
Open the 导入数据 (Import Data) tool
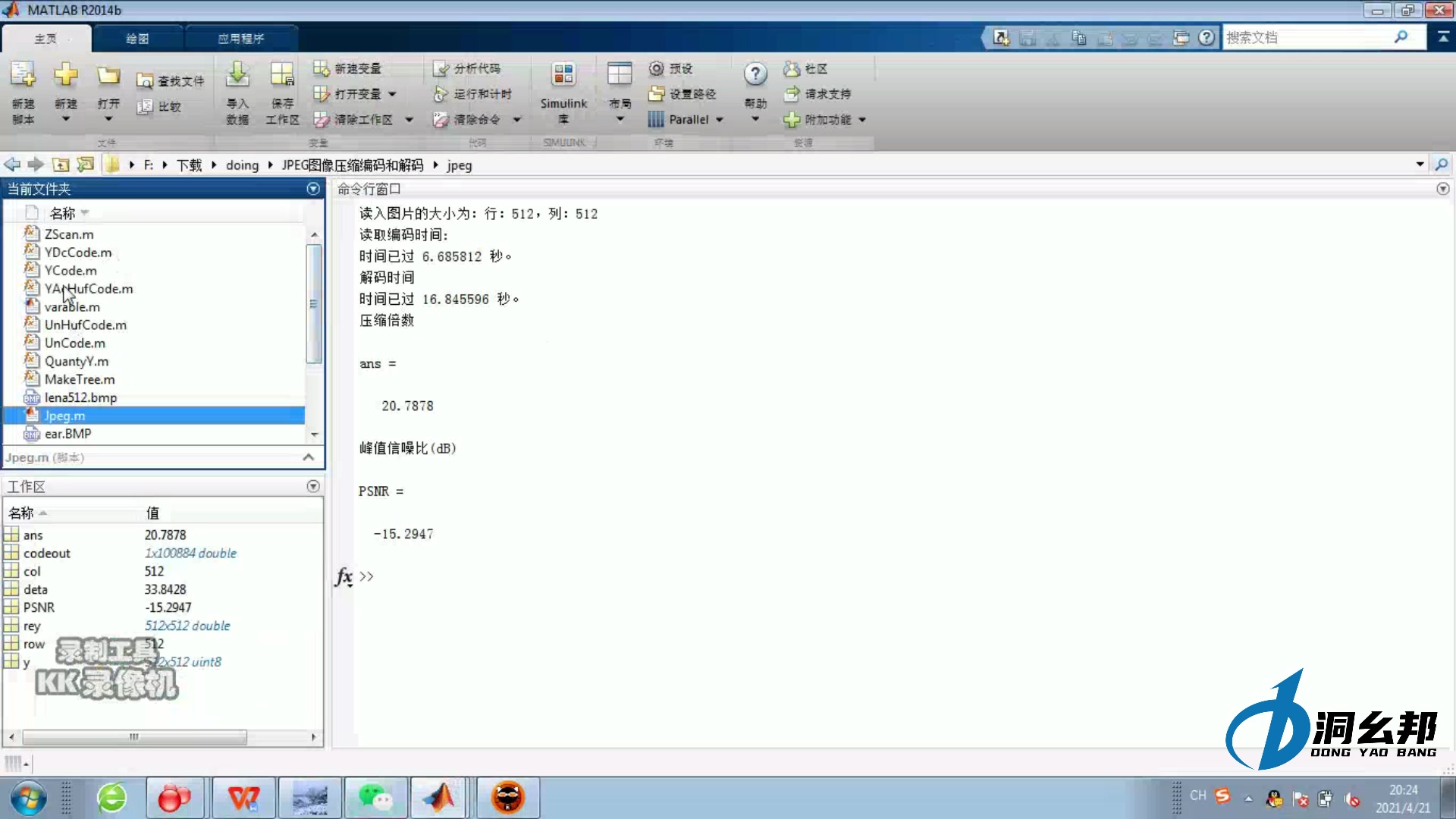[x=237, y=91]
